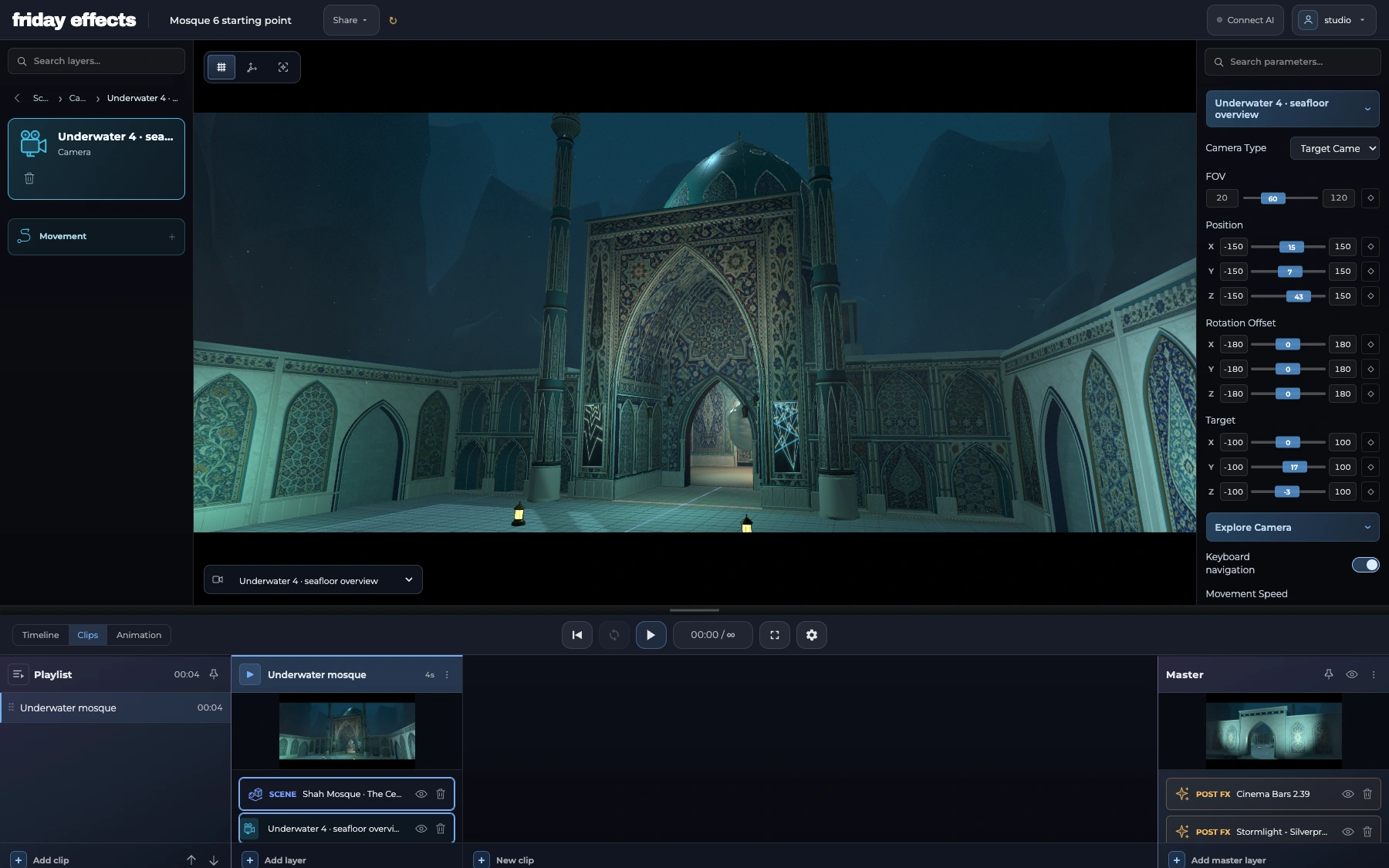Toggle Keyboard navigation switch
The width and height of the screenshot is (1389, 868).
click(x=1365, y=565)
